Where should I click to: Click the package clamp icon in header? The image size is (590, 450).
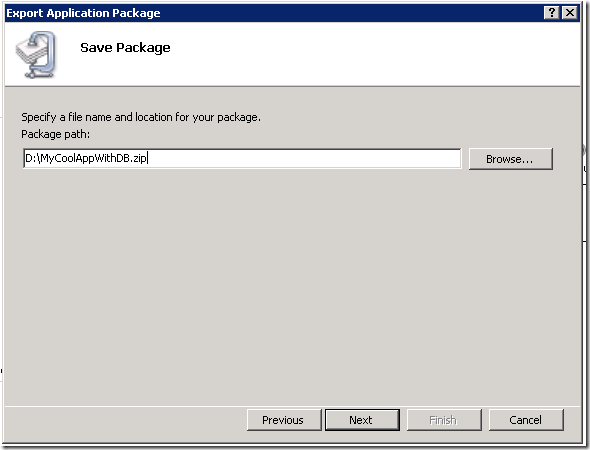36,55
